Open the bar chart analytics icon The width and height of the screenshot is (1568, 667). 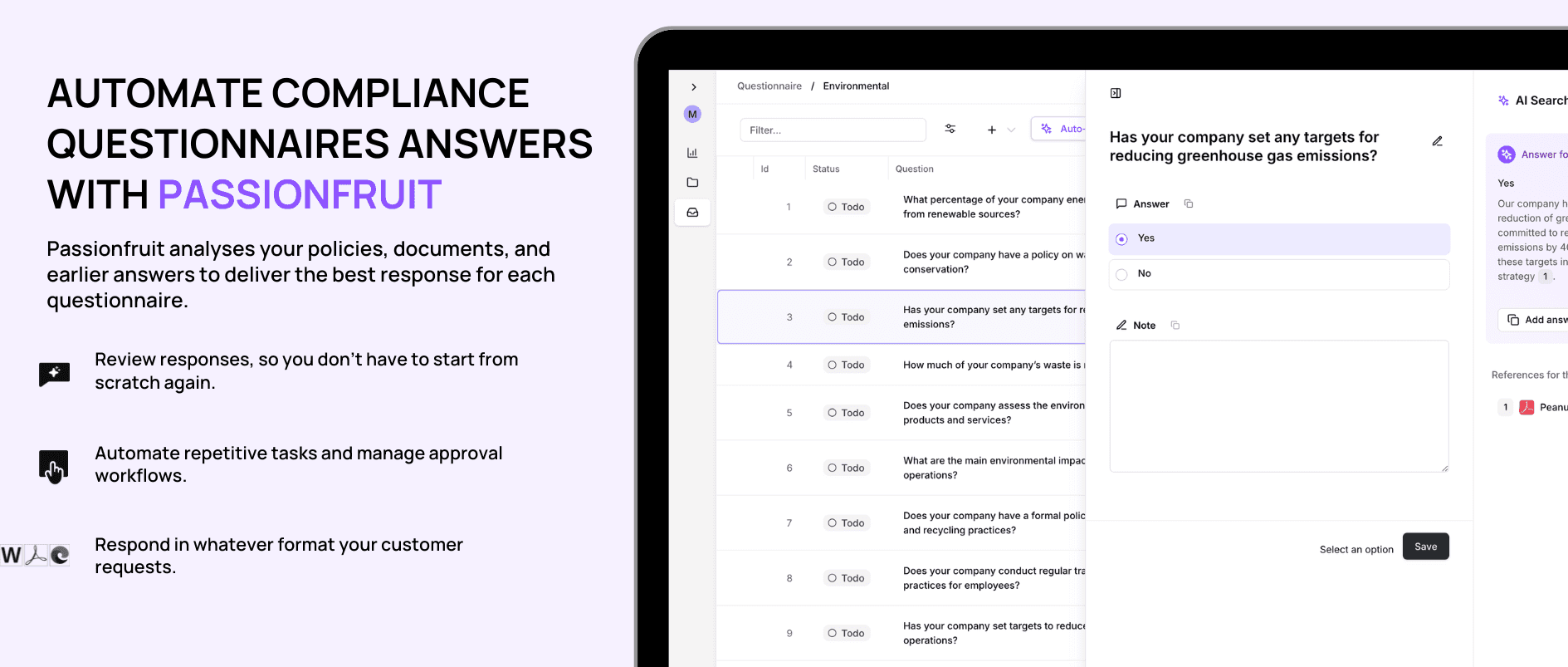[692, 153]
